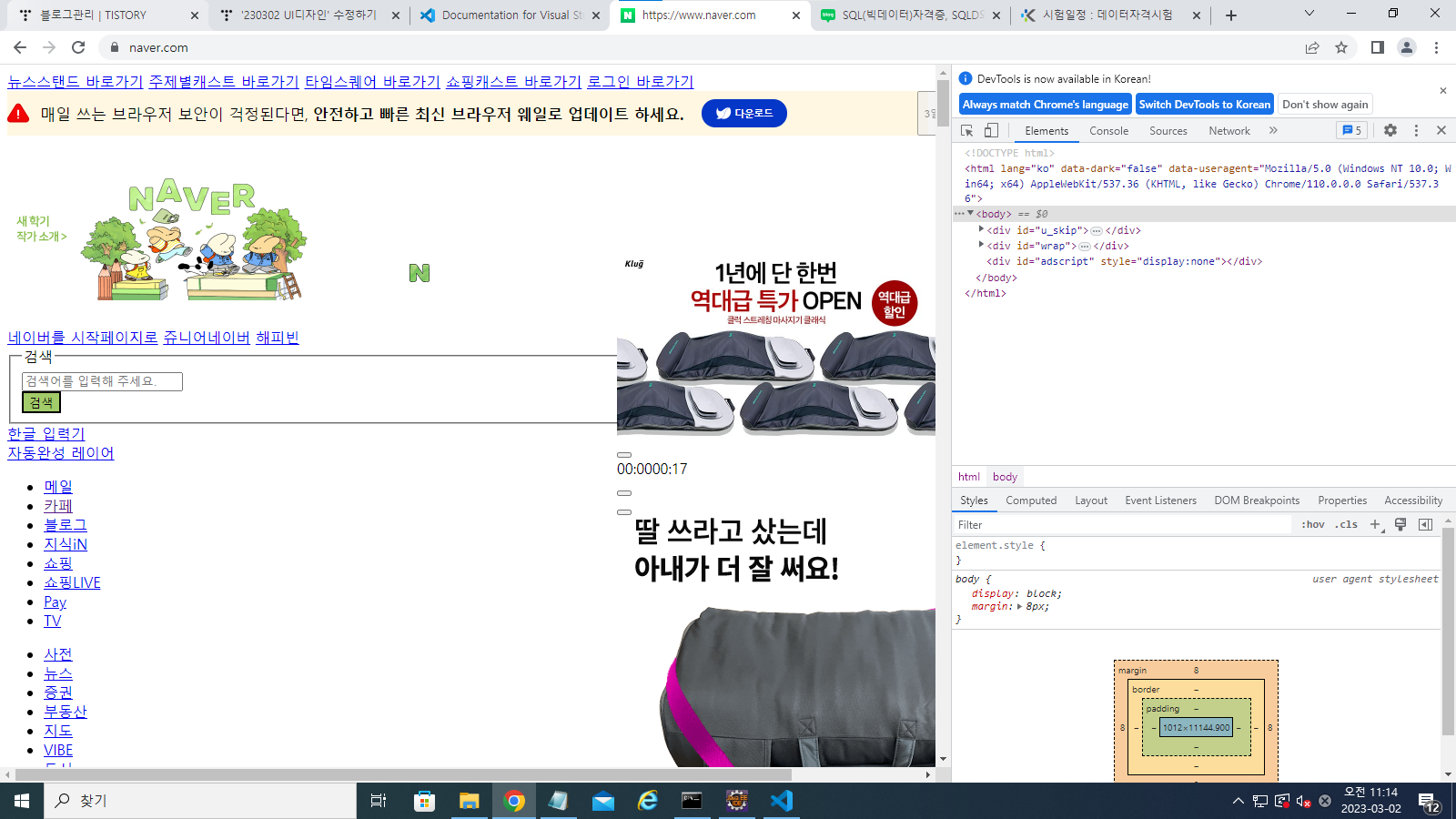This screenshot has height=819, width=1456.
Task: Switch to the Network tab
Action: coord(1229,131)
